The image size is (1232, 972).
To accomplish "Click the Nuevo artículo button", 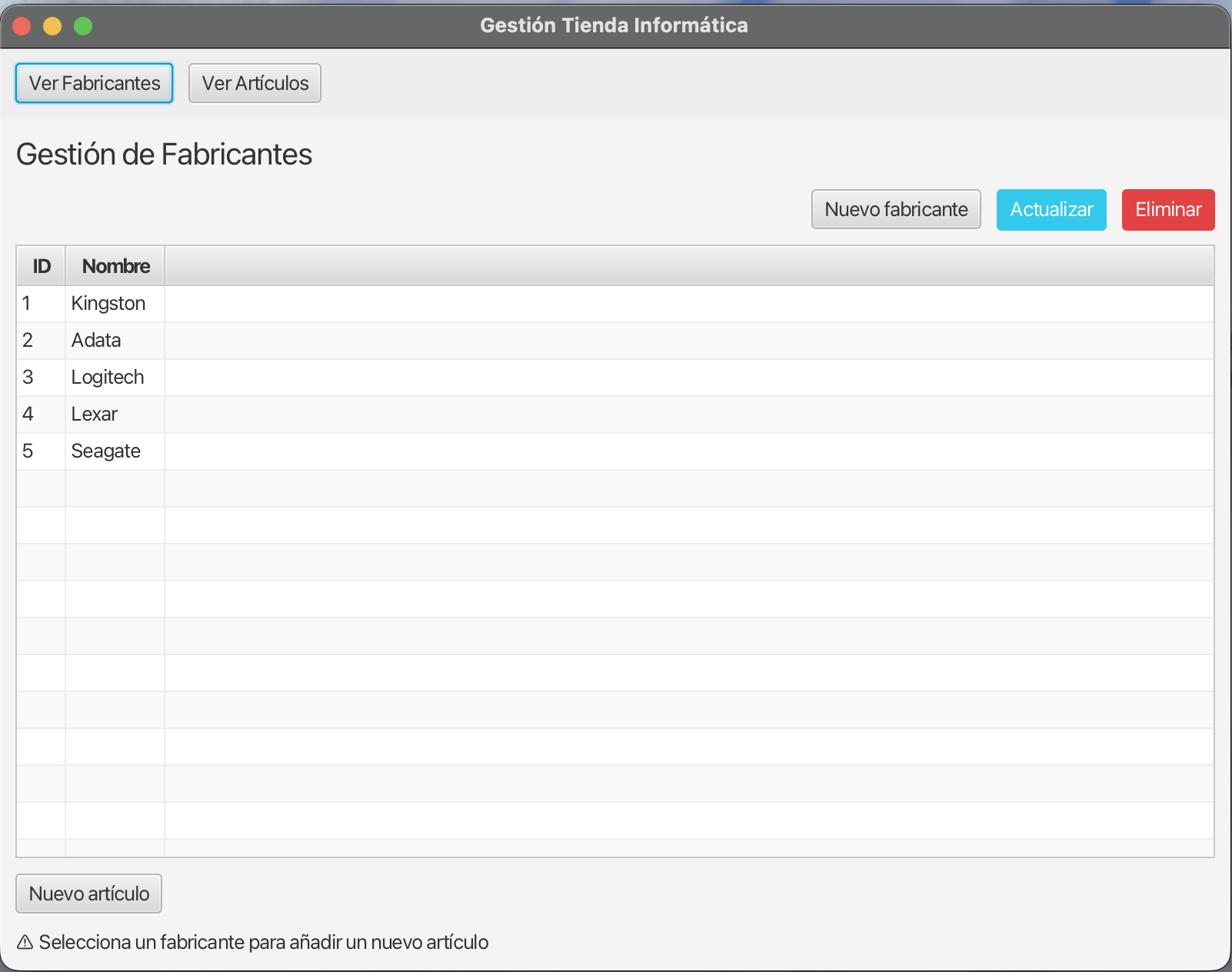I will pos(88,894).
